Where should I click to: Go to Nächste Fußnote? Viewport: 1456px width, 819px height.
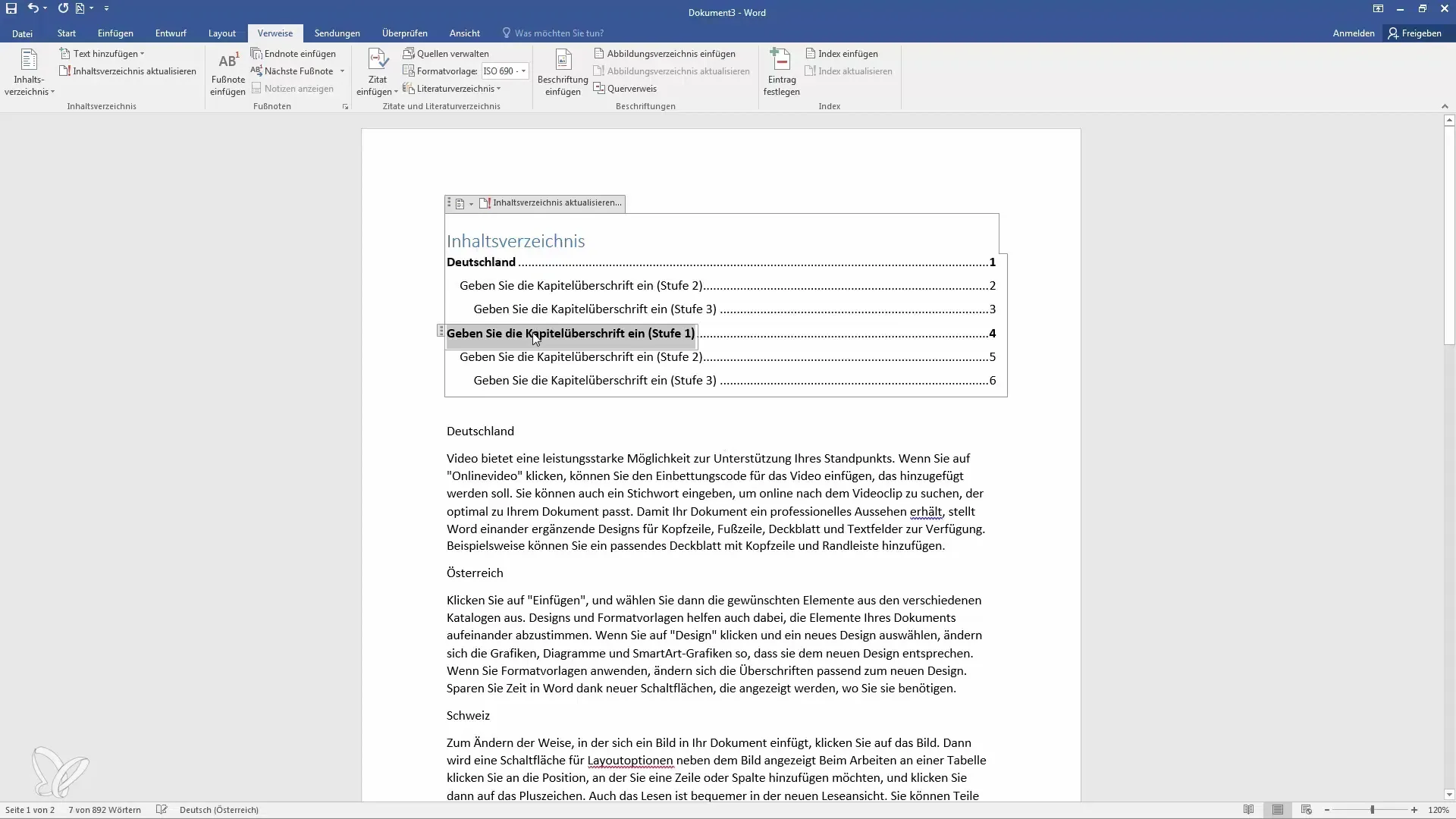point(292,71)
